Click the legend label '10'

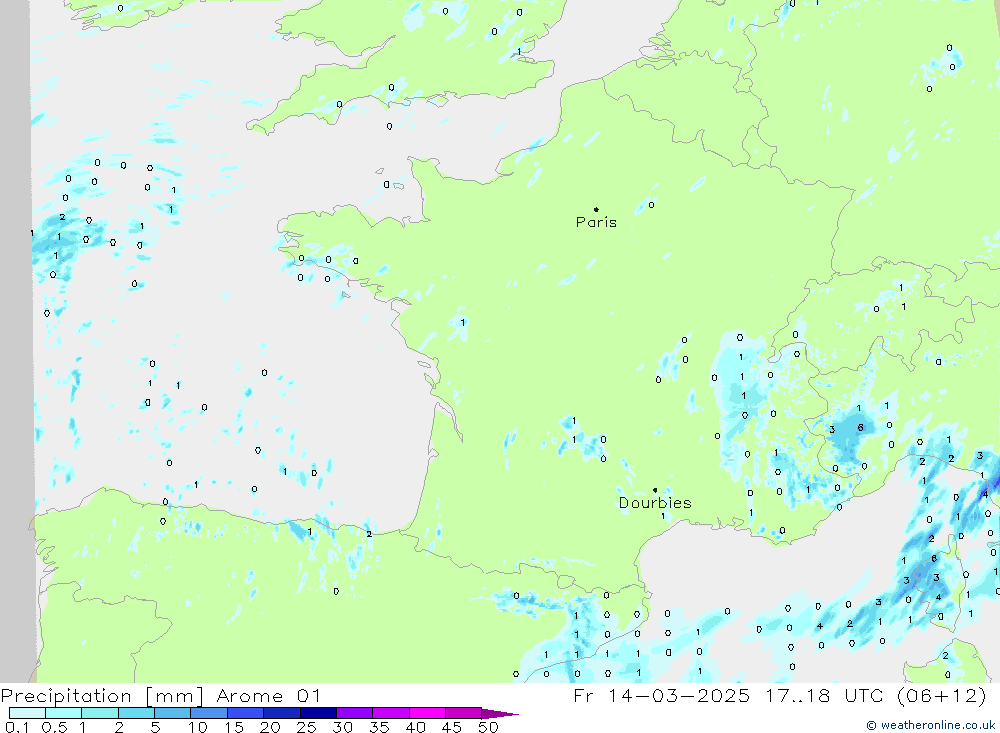pyautogui.click(x=197, y=727)
